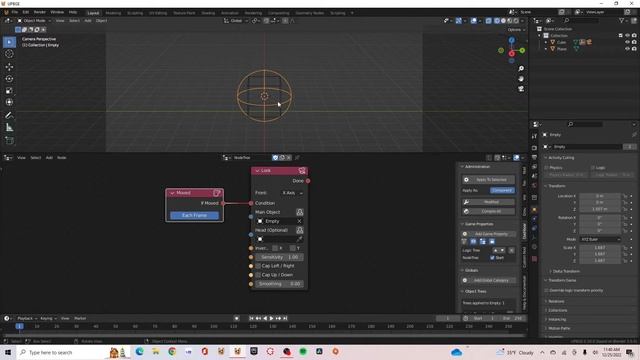Toggle camera view icon in viewport
640x360 pixels.
click(x=521, y=89)
